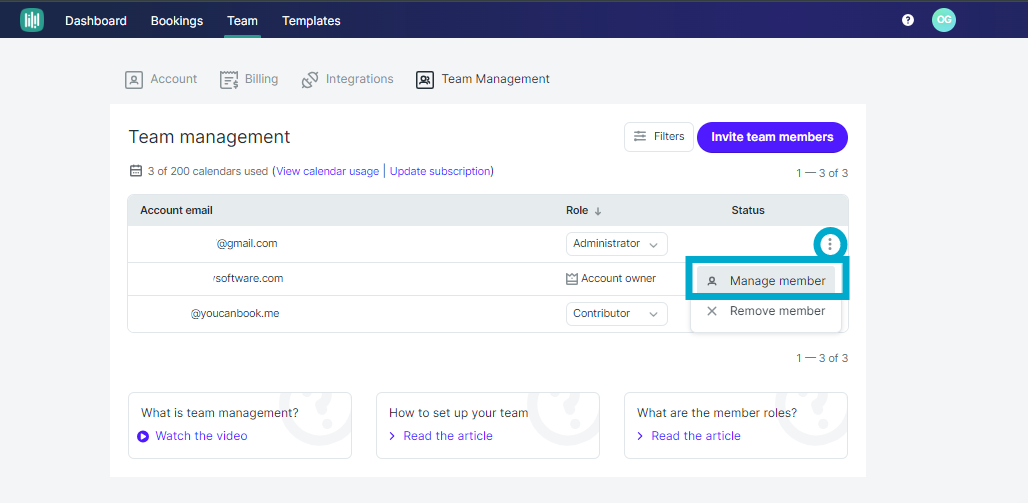
Task: Sort by the Role column arrow
Action: click(598, 211)
